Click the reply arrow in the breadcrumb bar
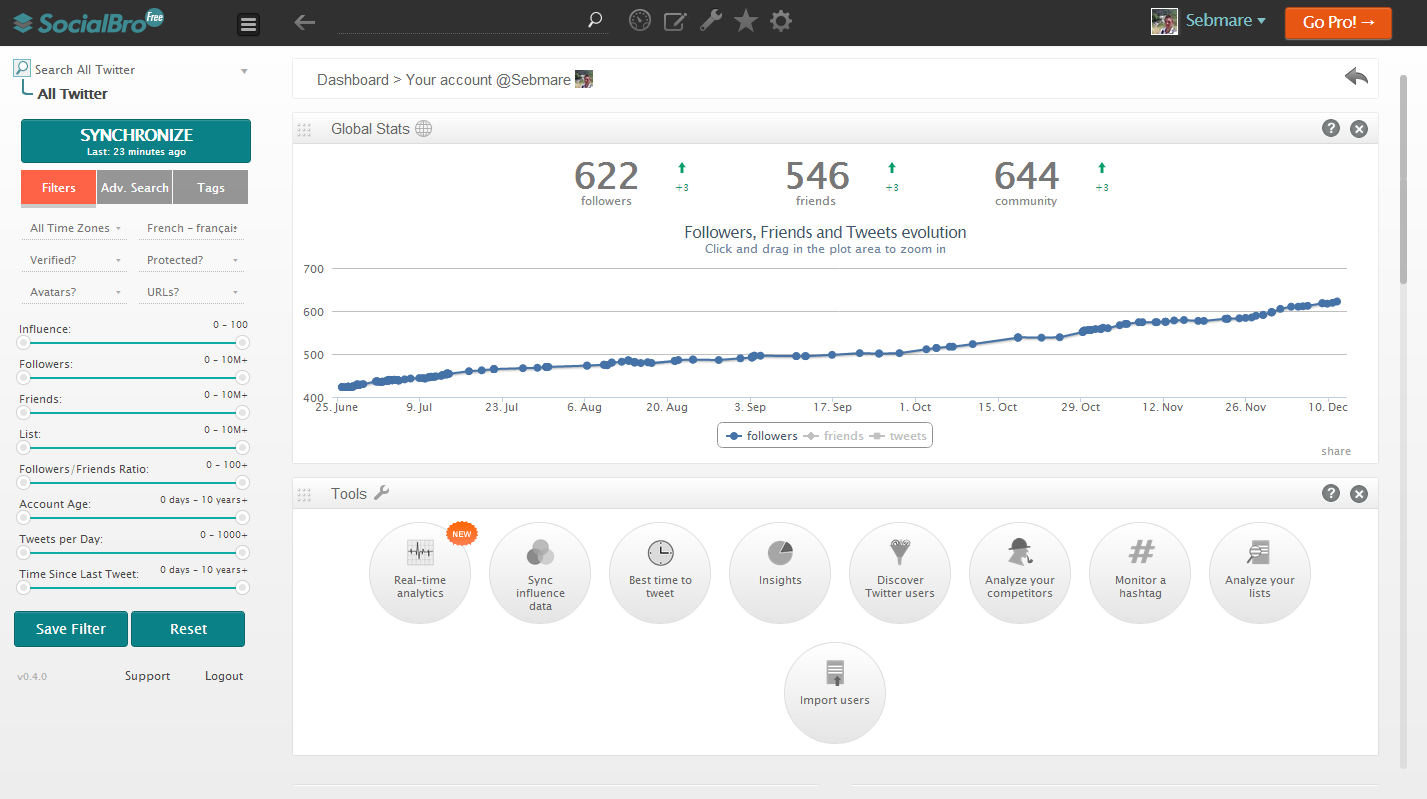The width and height of the screenshot is (1427, 799). [1356, 77]
